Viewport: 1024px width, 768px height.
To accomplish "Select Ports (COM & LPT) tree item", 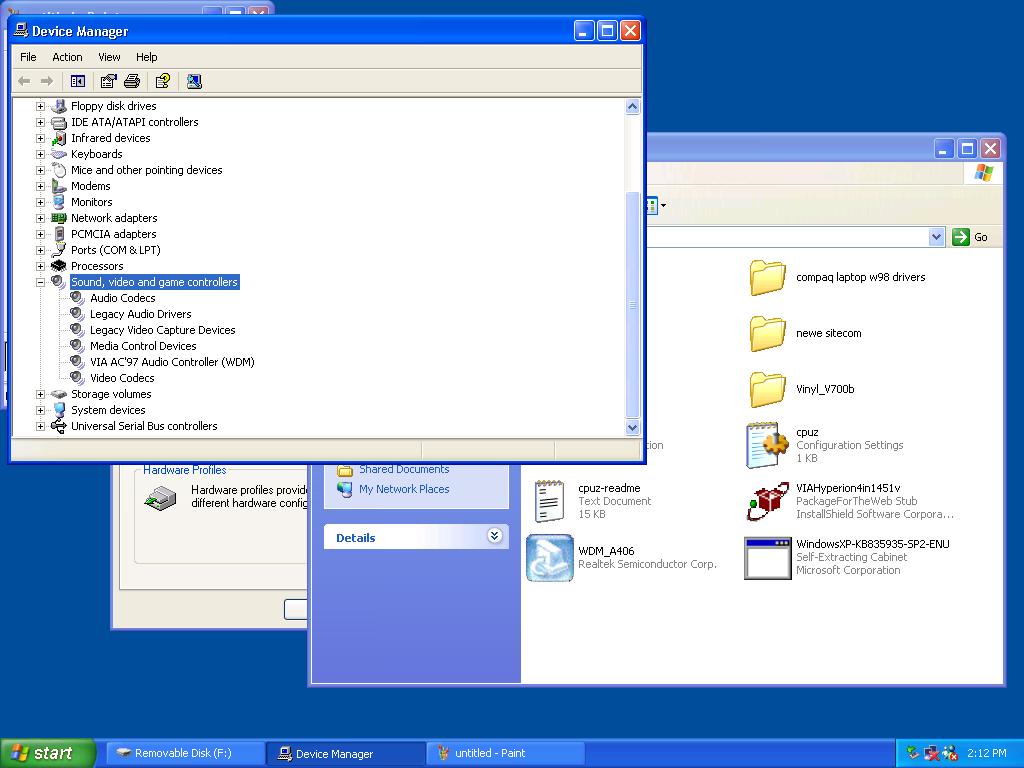I will [x=116, y=250].
